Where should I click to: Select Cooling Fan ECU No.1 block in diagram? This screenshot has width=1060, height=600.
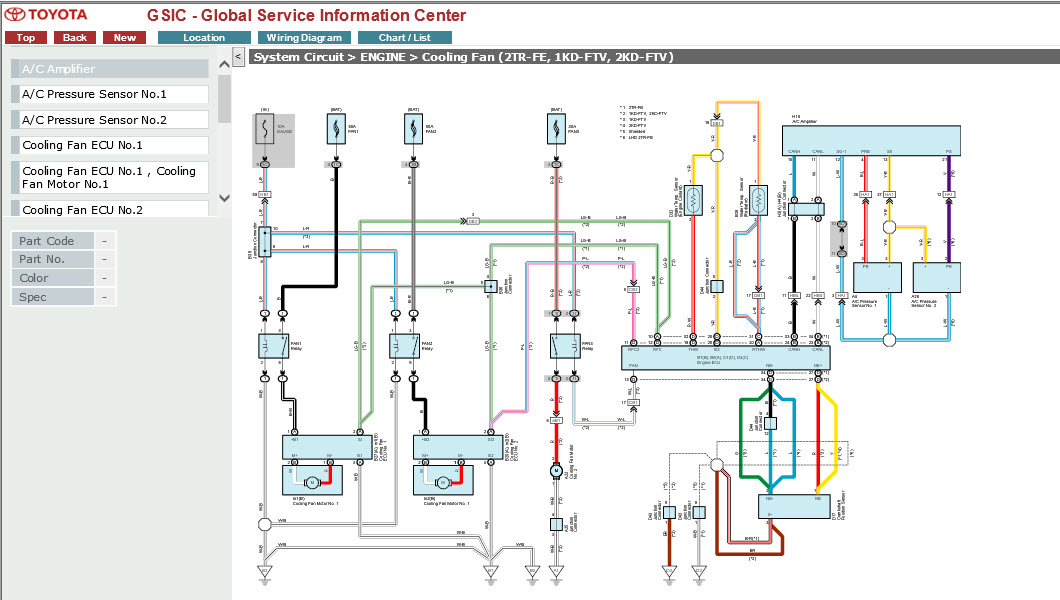pyautogui.click(x=327, y=447)
